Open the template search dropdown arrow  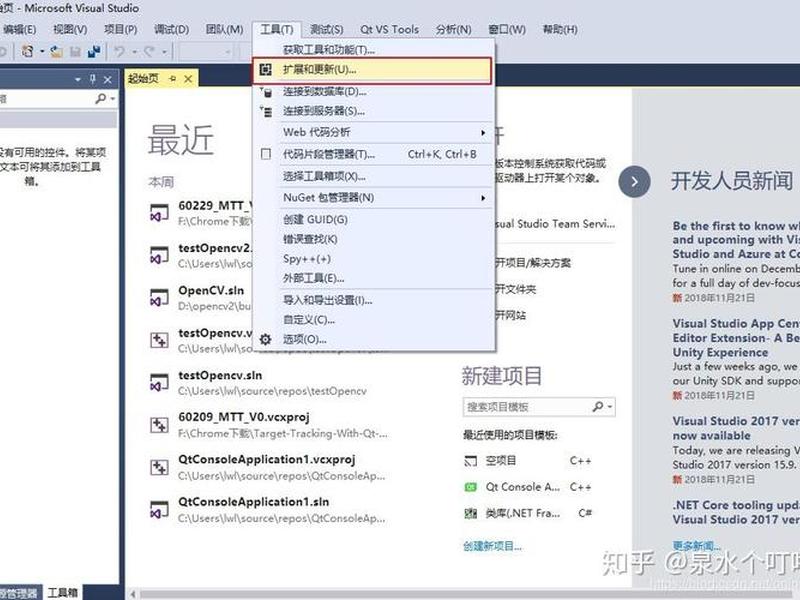tap(610, 407)
